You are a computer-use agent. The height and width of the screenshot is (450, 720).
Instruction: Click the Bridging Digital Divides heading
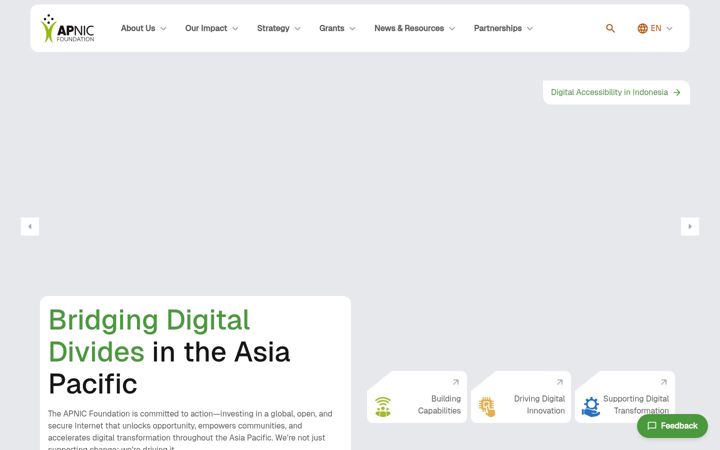point(169,352)
